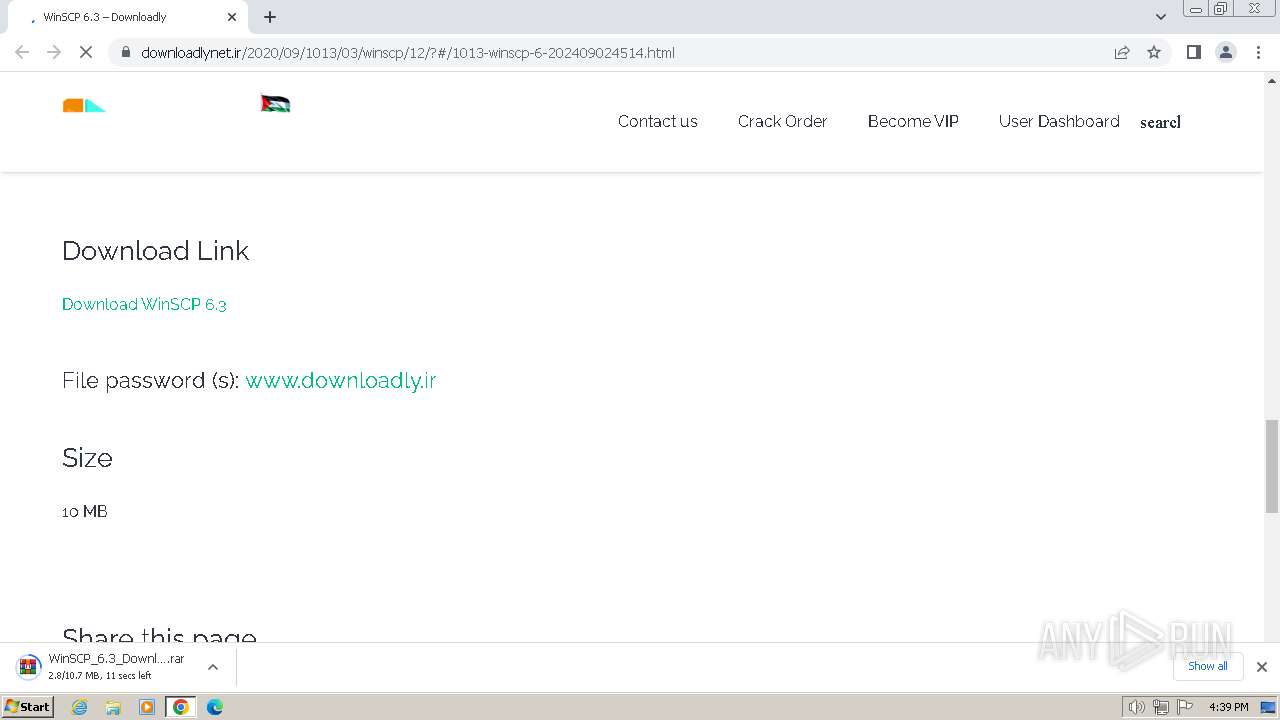Screen dimensions: 1280x720
Task: Click the 4:39 PM clock
Action: point(1228,707)
